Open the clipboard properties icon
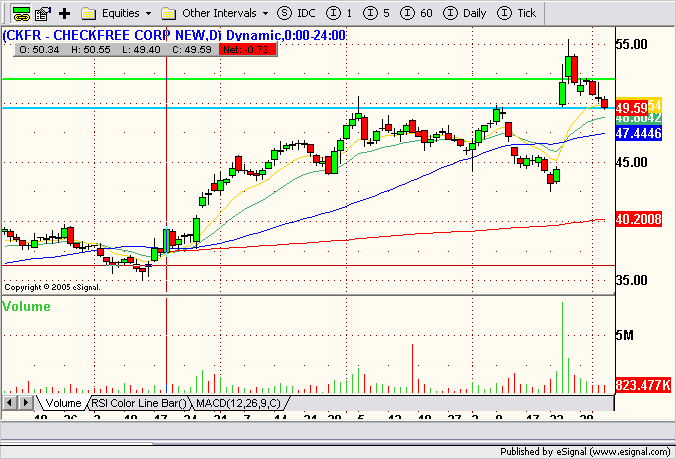The image size is (676, 459). [x=43, y=14]
